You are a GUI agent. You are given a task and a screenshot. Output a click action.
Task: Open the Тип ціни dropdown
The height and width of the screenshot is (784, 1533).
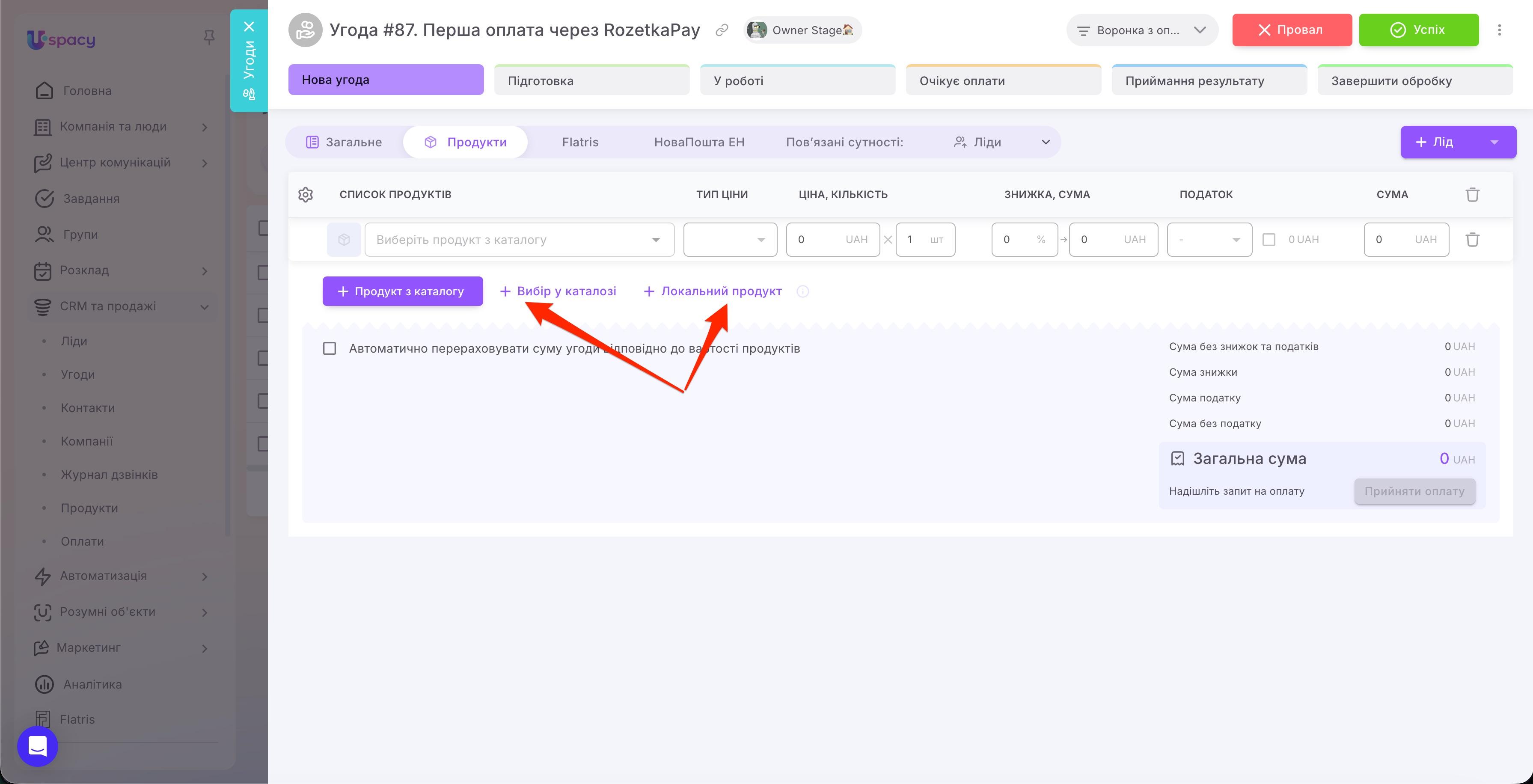click(730, 239)
